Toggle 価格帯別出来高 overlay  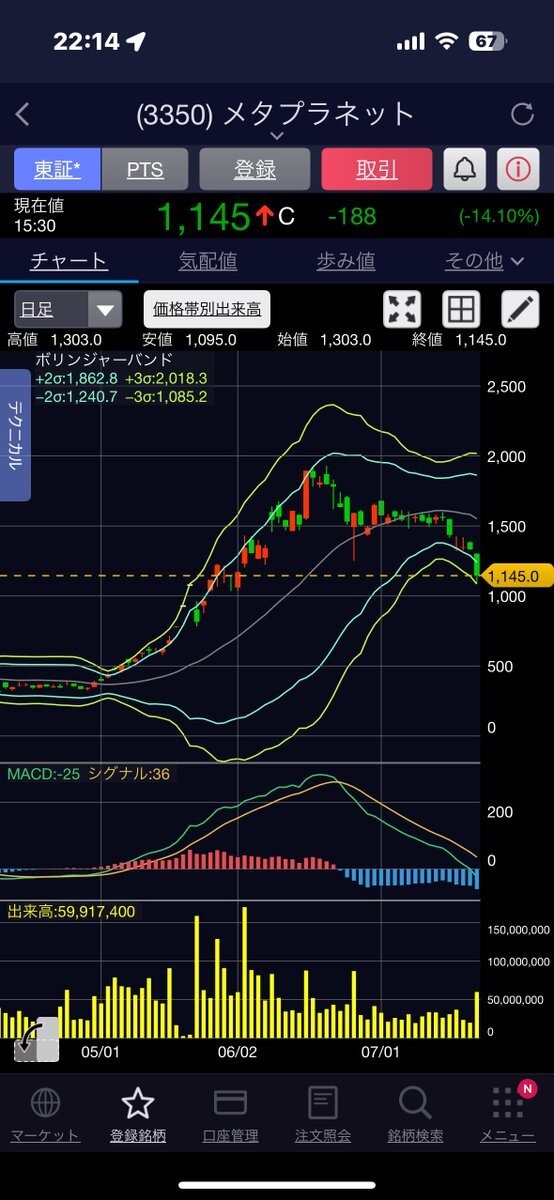click(207, 309)
